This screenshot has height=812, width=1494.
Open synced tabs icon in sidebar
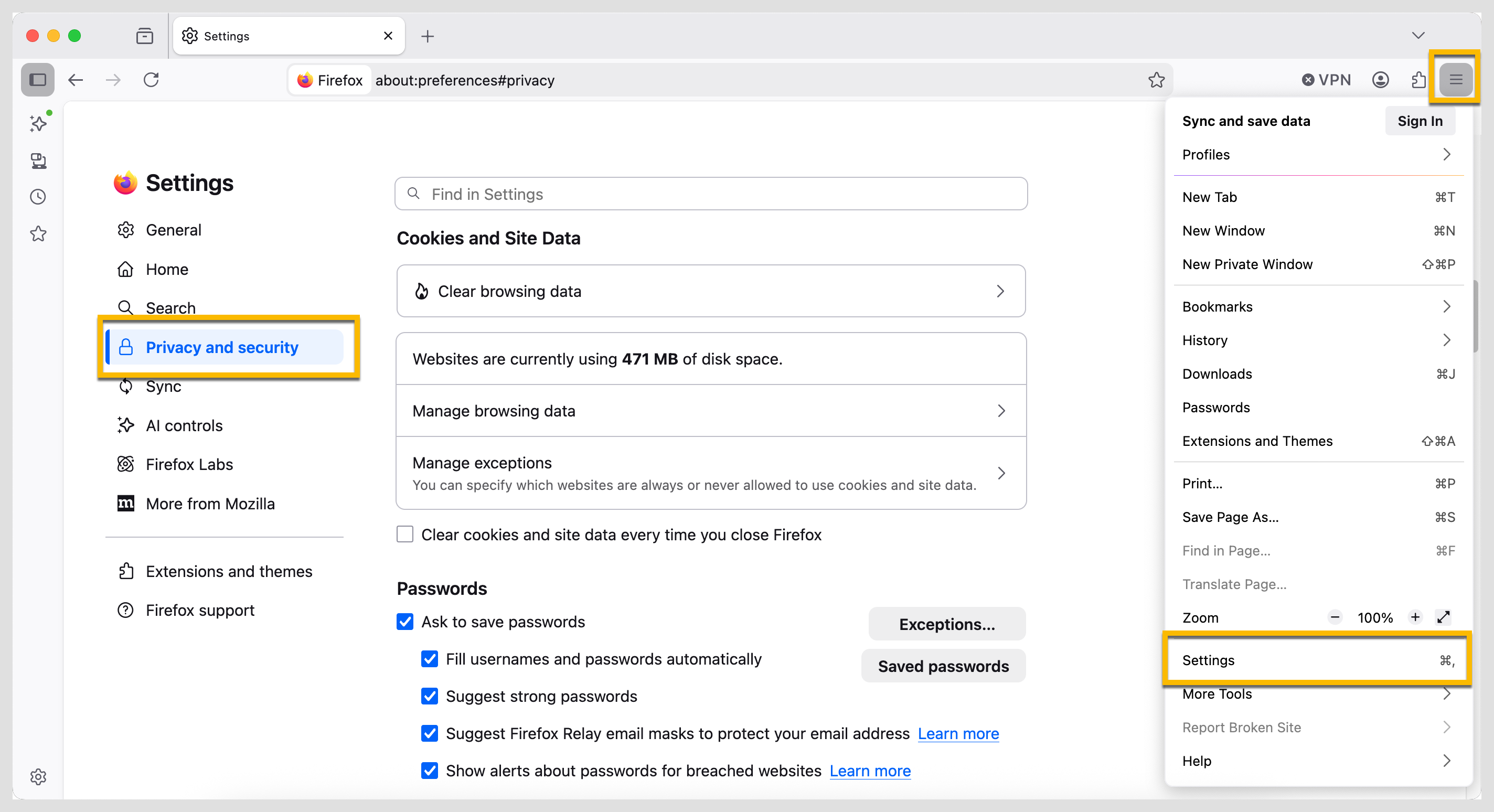pos(38,161)
